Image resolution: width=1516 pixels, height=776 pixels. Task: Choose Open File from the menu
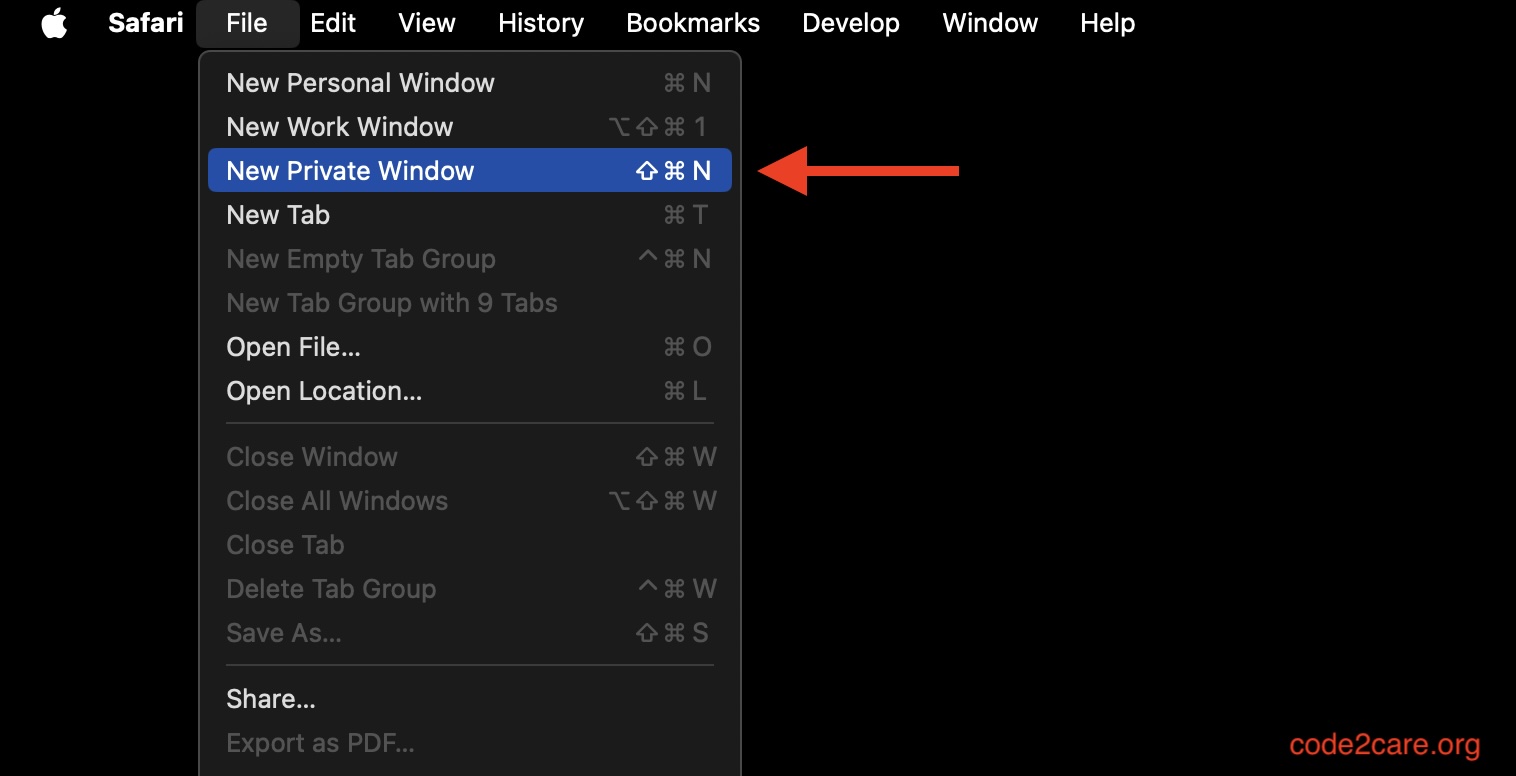click(x=293, y=347)
